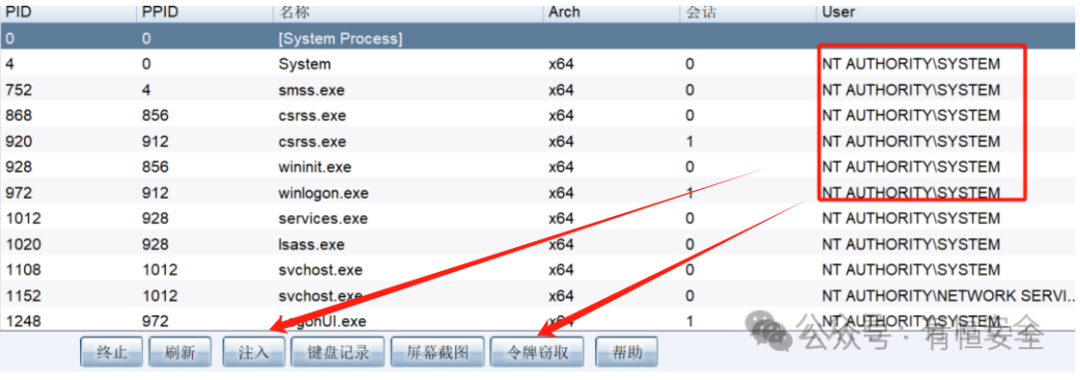Click the User cell of services.exe row
The height and width of the screenshot is (380, 1080).
(x=911, y=219)
